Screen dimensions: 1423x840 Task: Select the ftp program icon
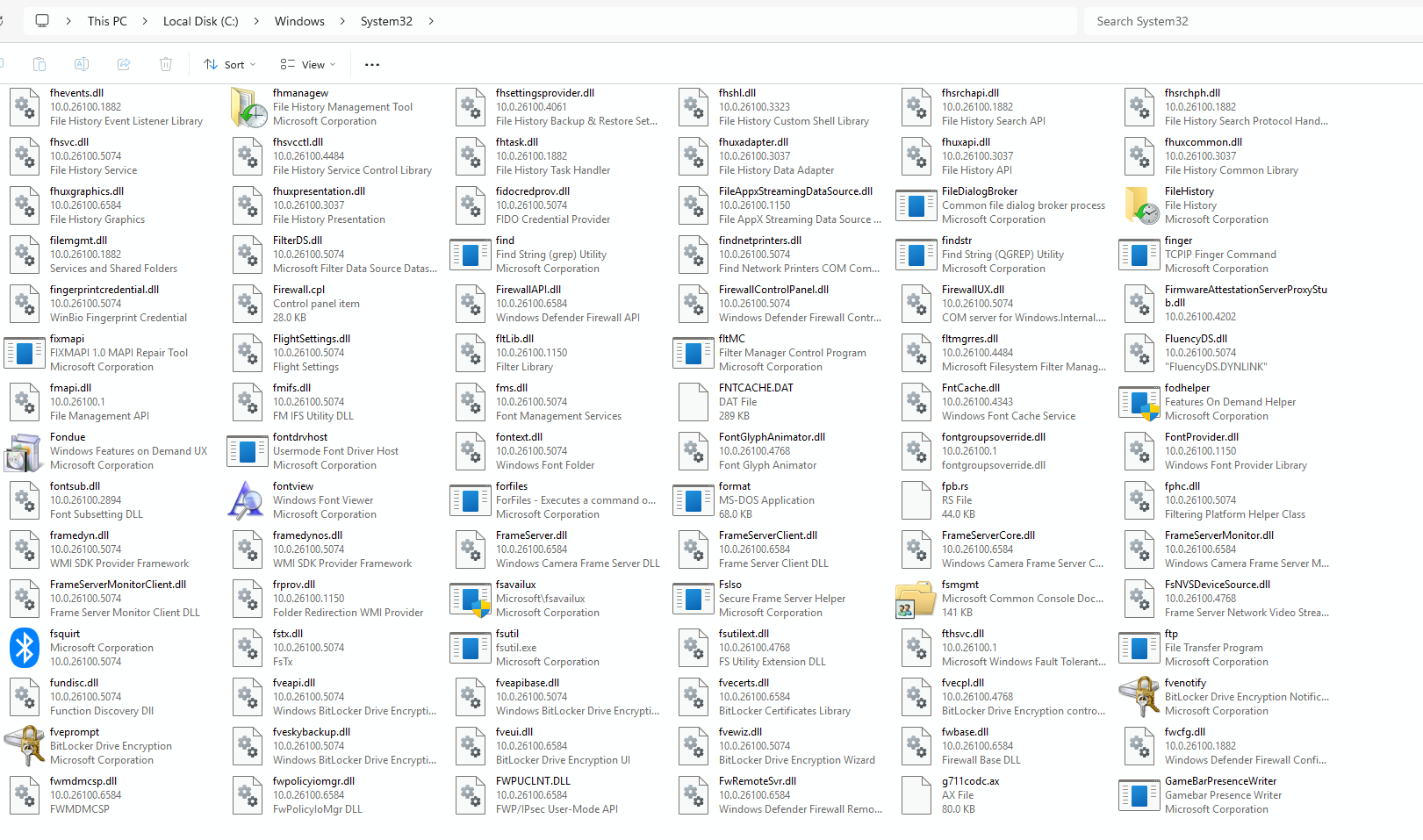1139,648
